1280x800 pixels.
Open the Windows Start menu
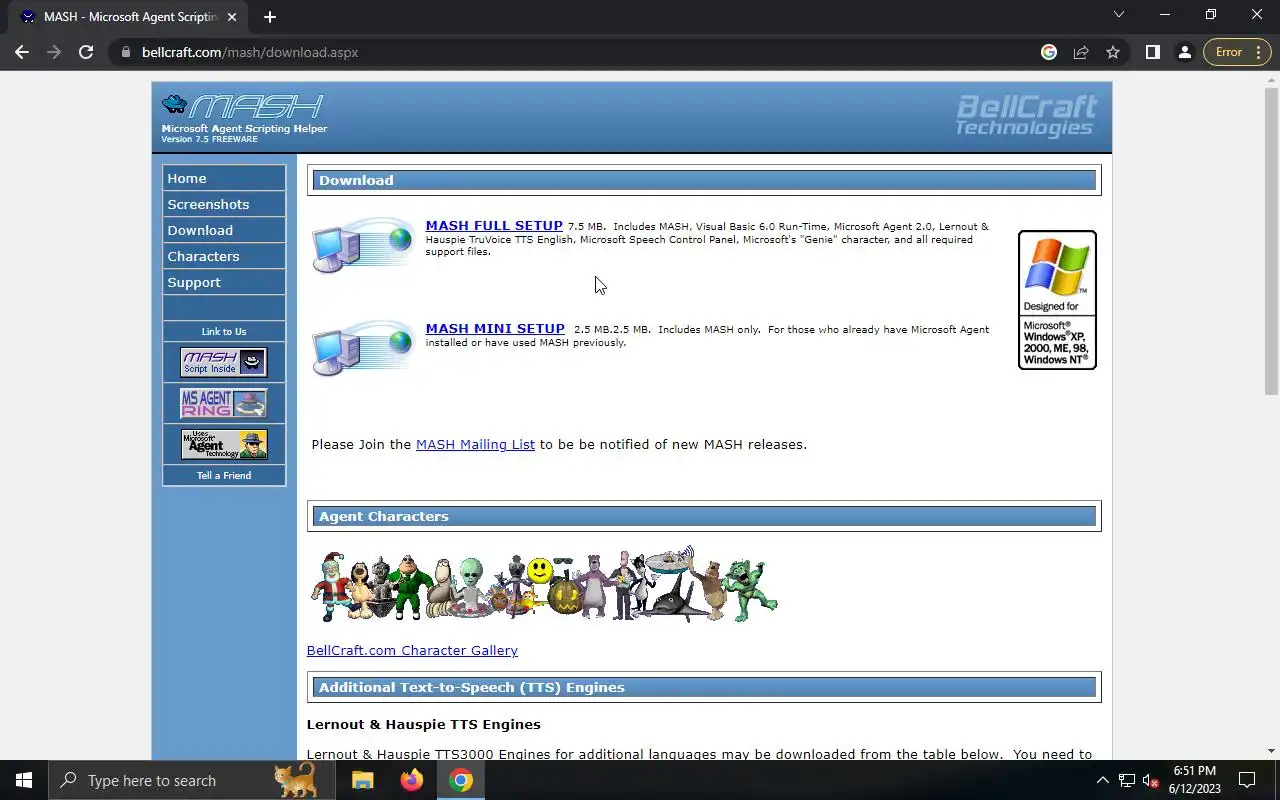click(24, 780)
